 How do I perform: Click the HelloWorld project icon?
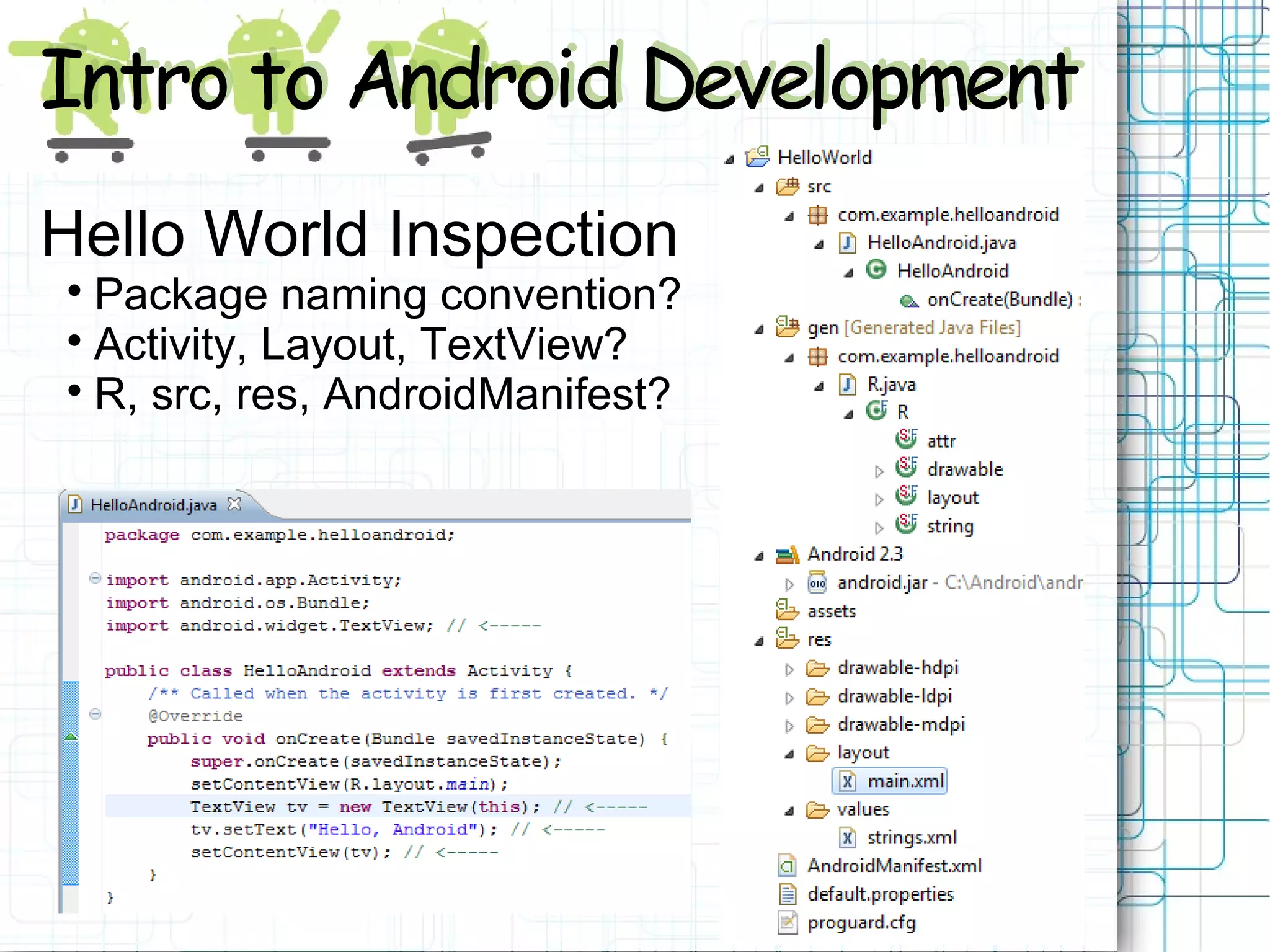click(x=757, y=158)
